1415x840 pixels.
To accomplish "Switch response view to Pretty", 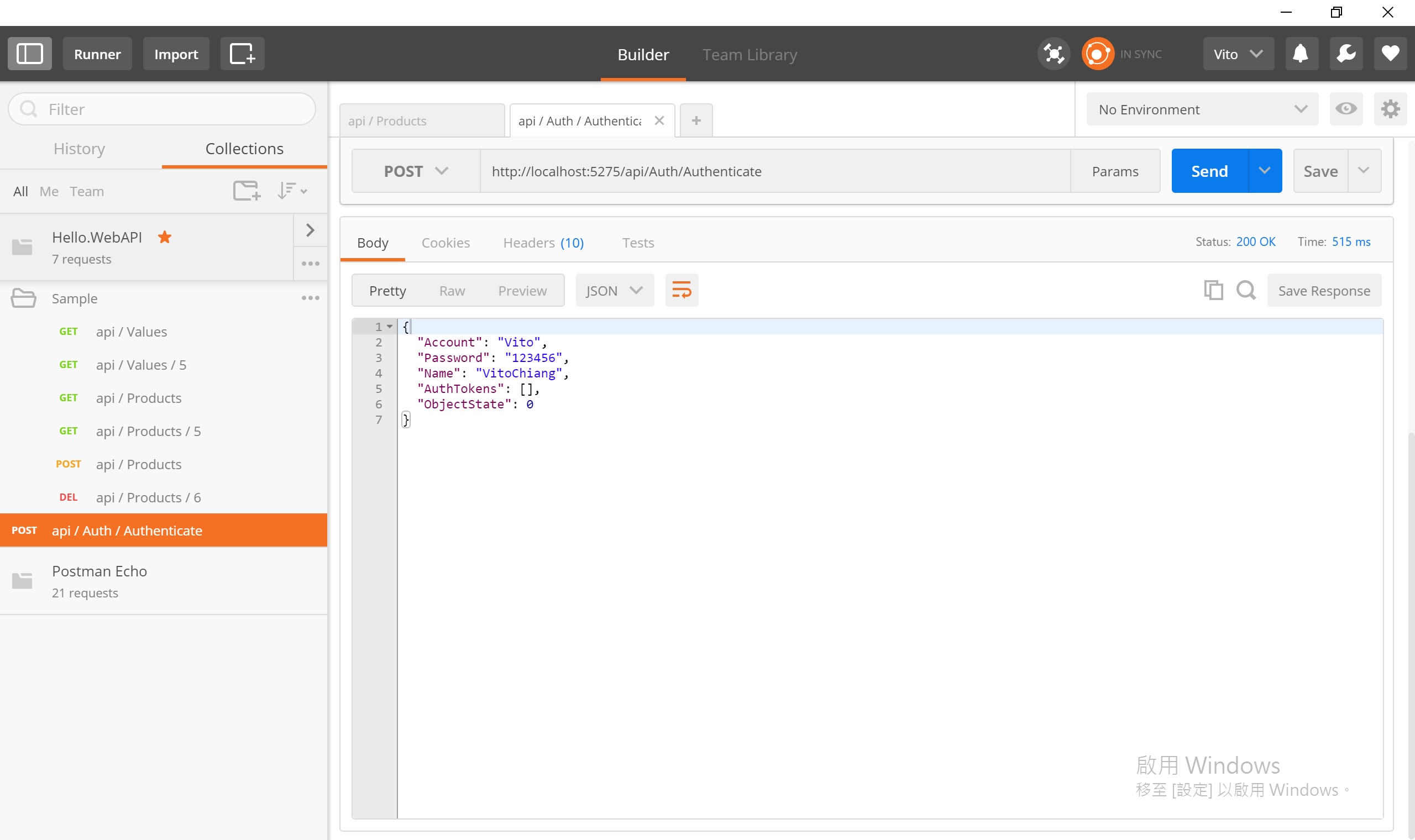I will click(387, 290).
